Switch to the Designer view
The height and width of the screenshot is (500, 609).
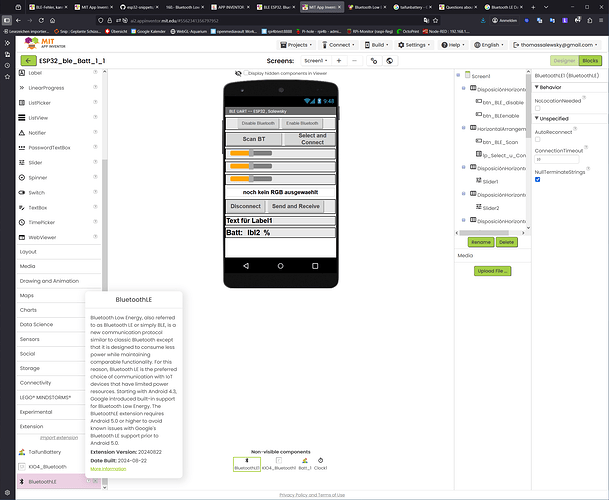click(564, 61)
